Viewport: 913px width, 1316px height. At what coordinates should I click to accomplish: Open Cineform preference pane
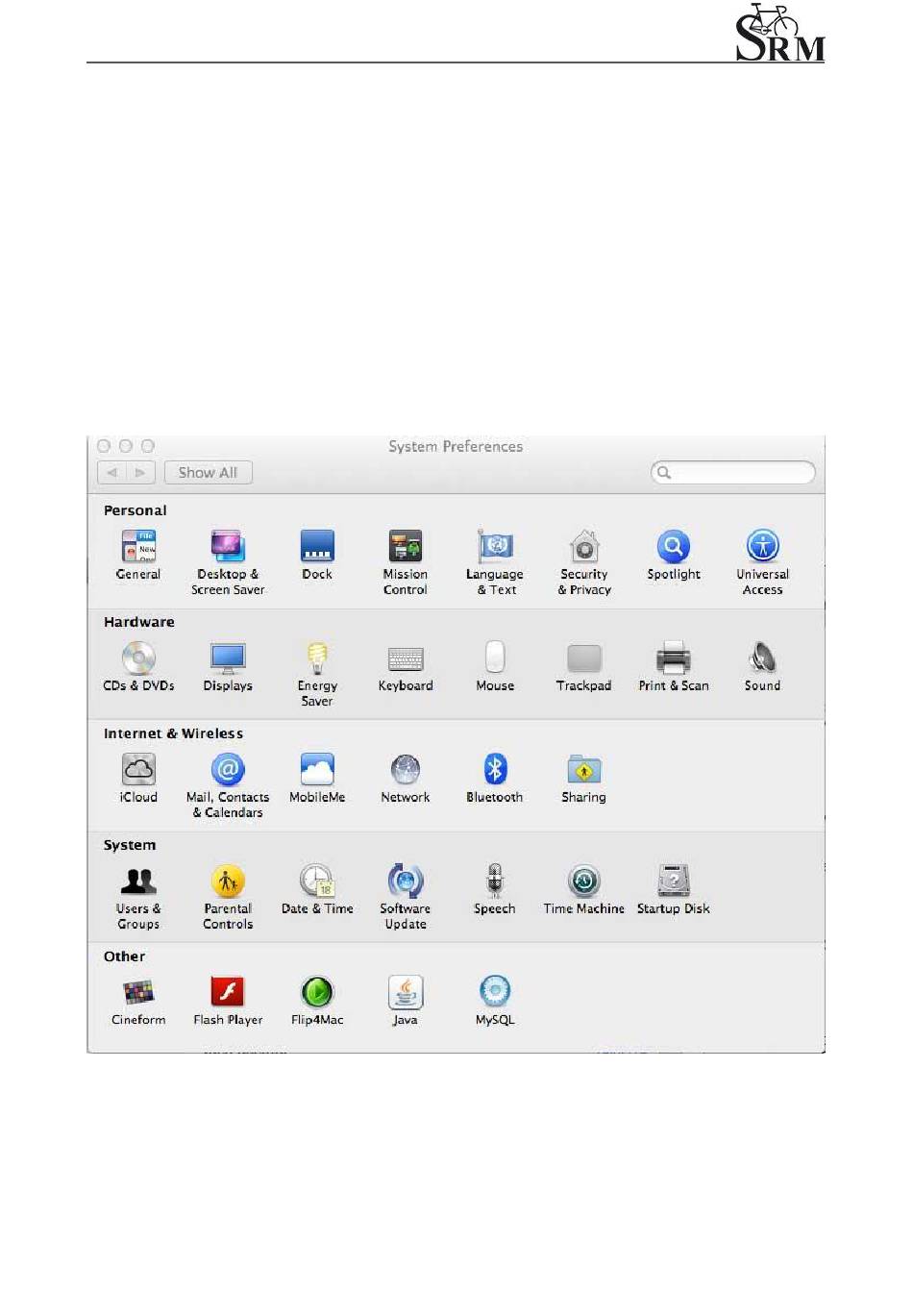point(138,1001)
